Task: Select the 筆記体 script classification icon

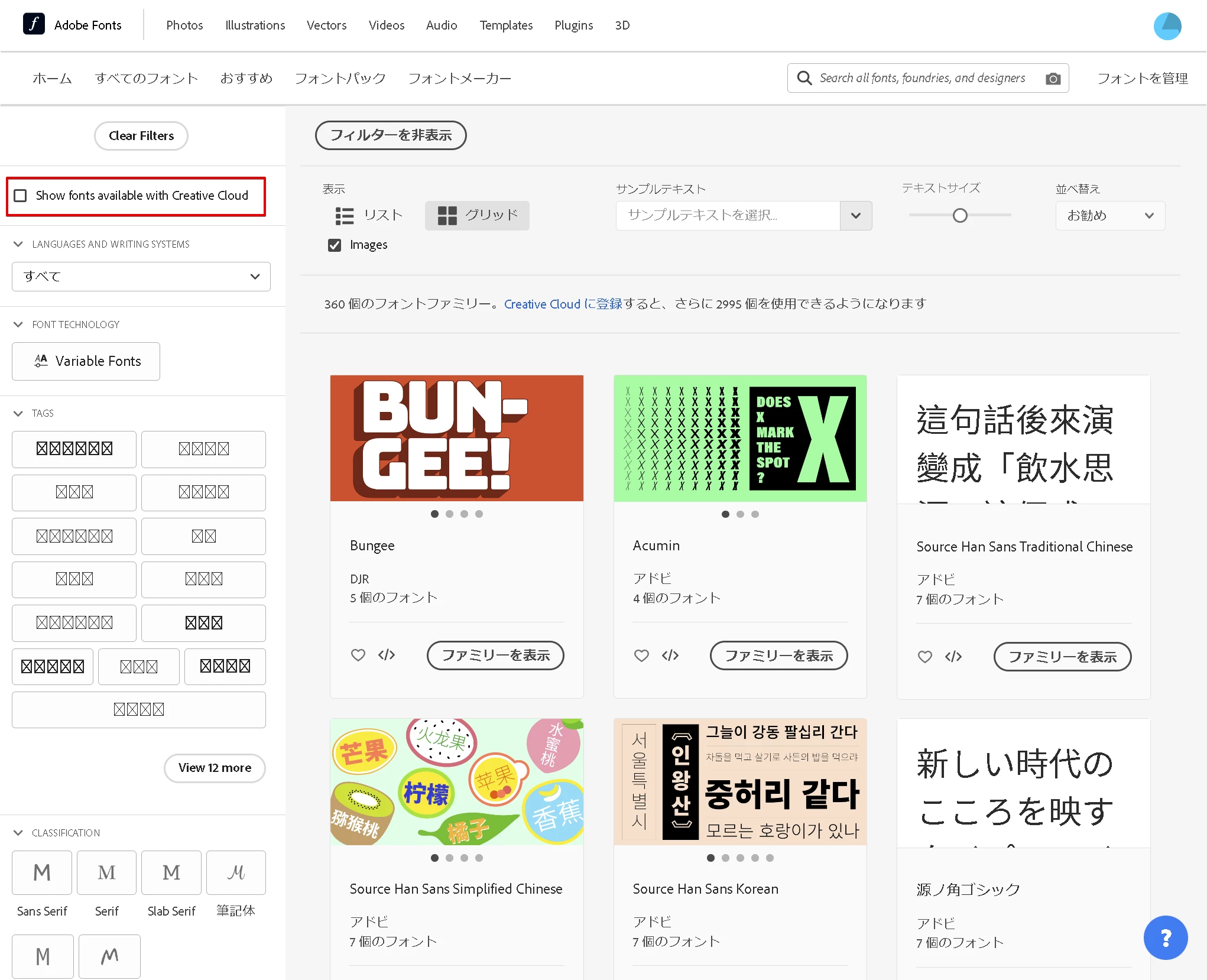Action: coord(236,872)
